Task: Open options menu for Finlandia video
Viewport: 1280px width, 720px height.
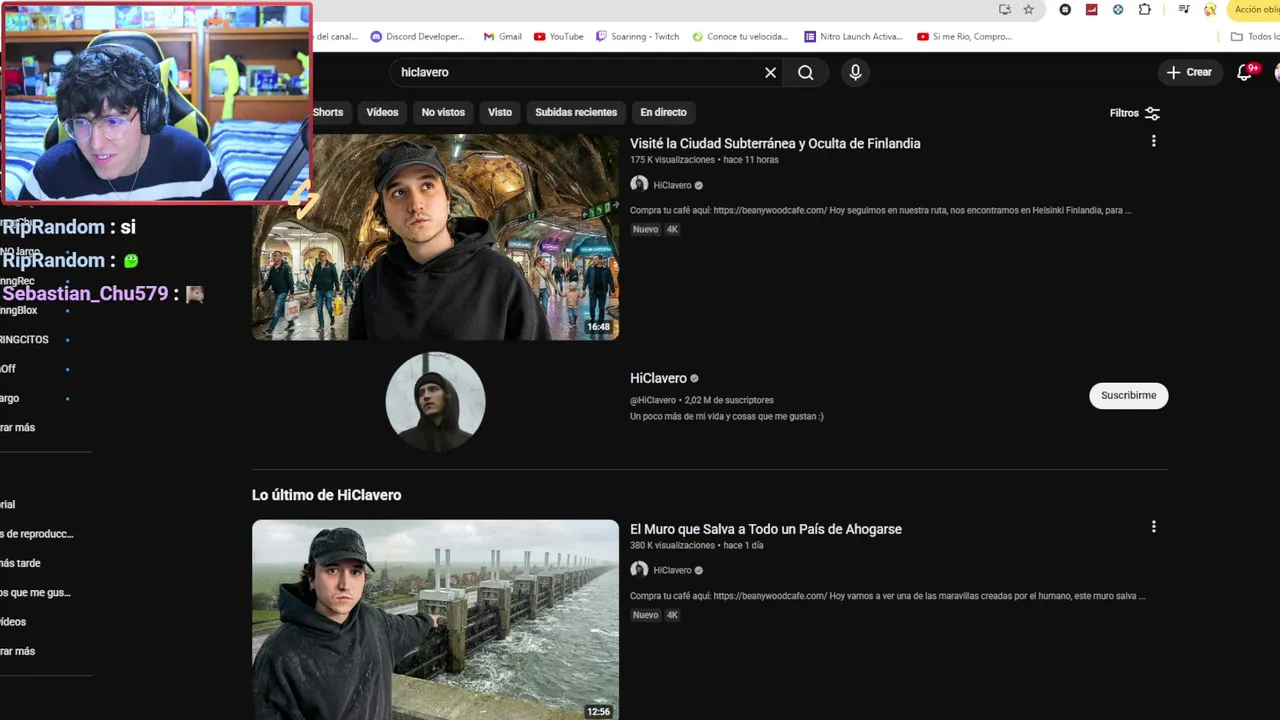Action: point(1153,141)
